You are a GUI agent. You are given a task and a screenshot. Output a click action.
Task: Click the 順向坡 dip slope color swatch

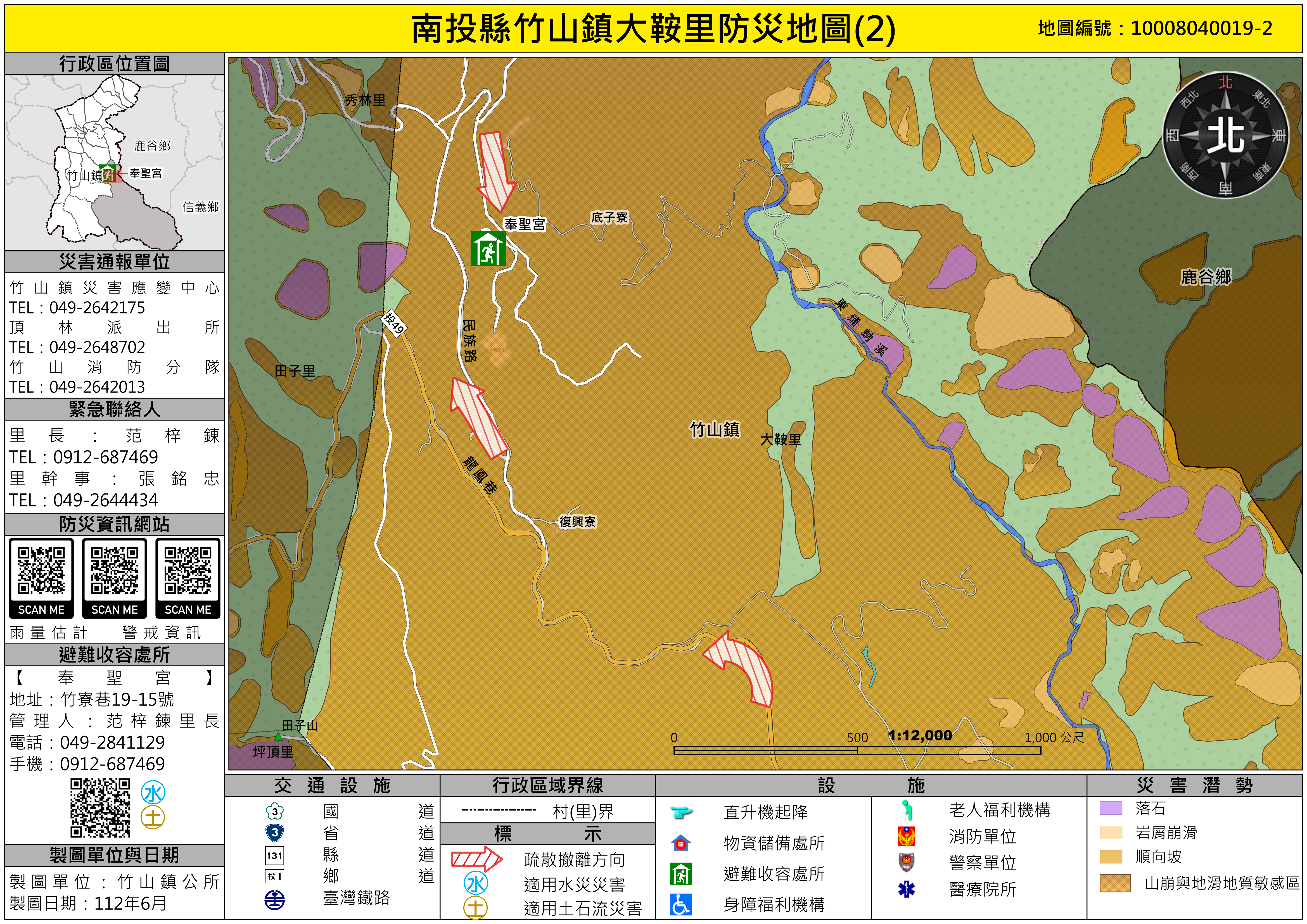click(1111, 857)
